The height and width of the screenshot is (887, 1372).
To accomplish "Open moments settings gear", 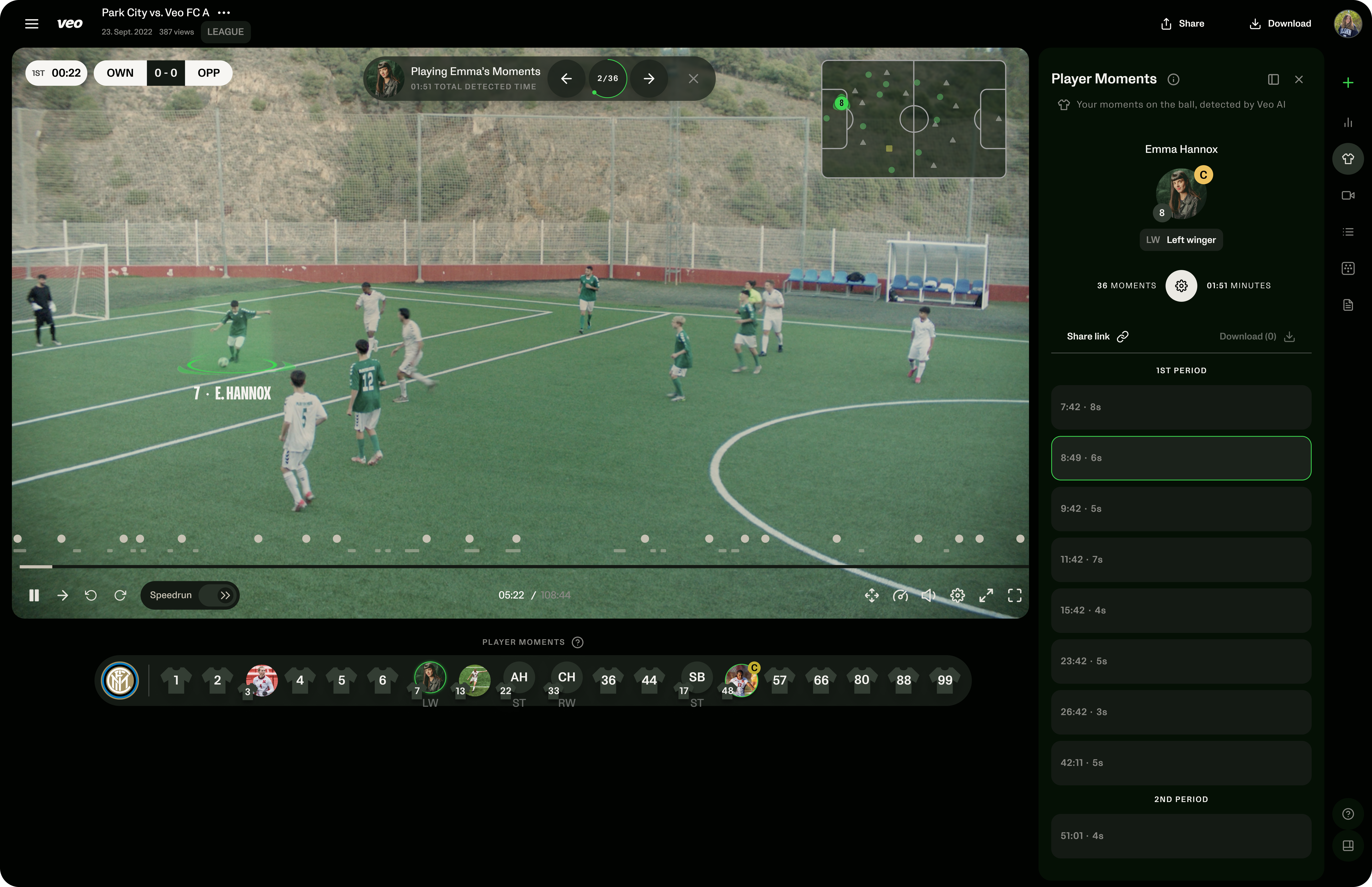I will point(1181,286).
